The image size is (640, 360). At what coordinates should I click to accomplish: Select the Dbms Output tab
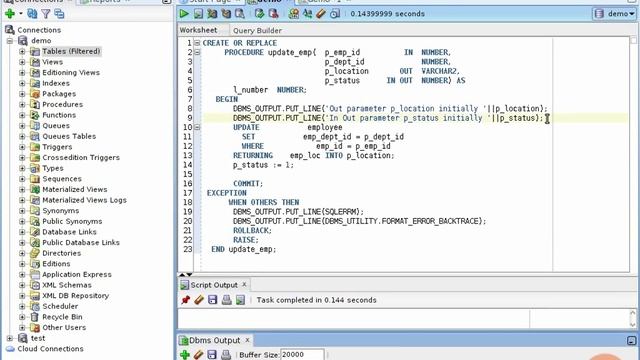[215, 340]
